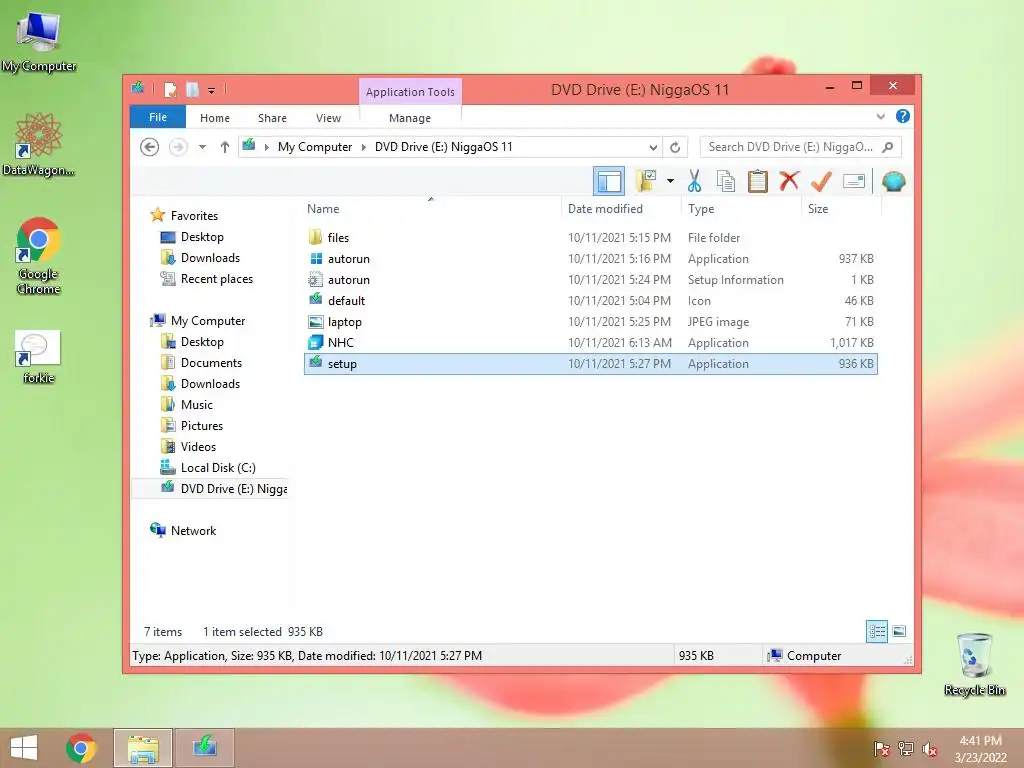Click the Google Chrome desktop shortcut

pos(39,256)
